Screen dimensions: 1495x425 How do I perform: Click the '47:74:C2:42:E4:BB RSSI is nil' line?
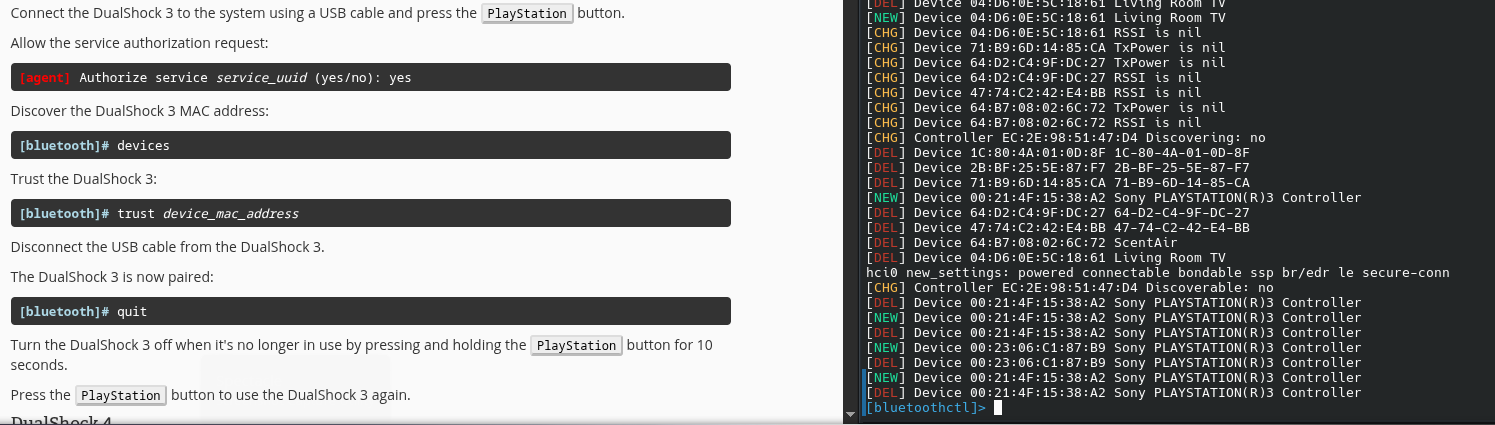(1034, 92)
